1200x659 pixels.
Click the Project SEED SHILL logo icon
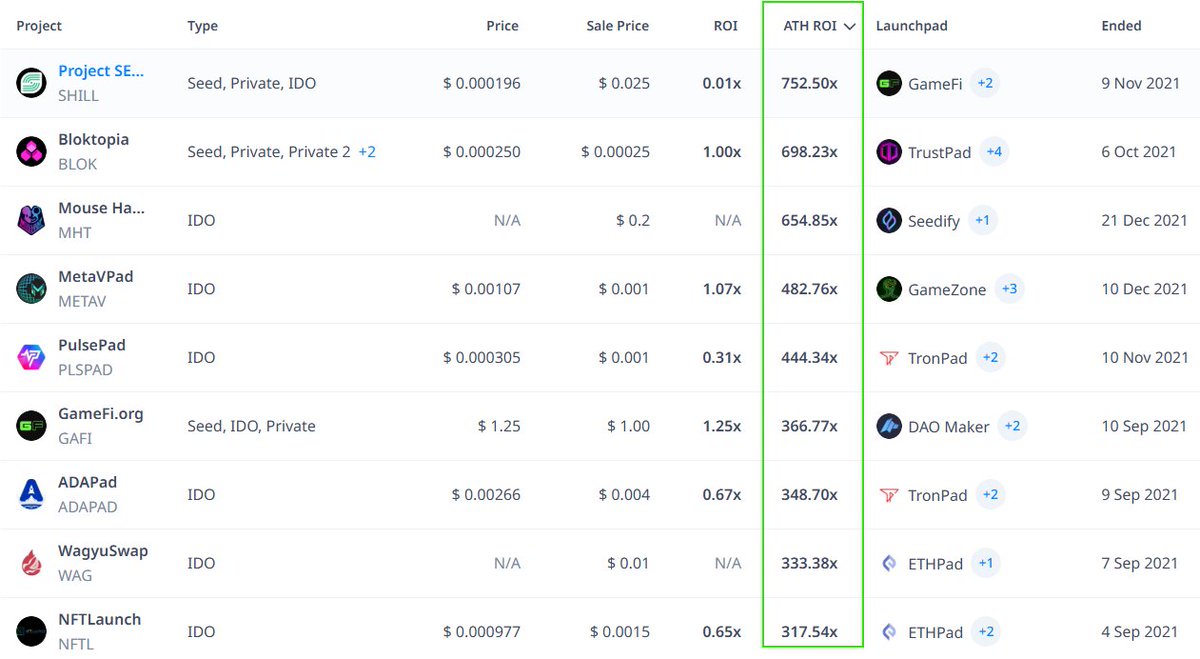pos(32,83)
